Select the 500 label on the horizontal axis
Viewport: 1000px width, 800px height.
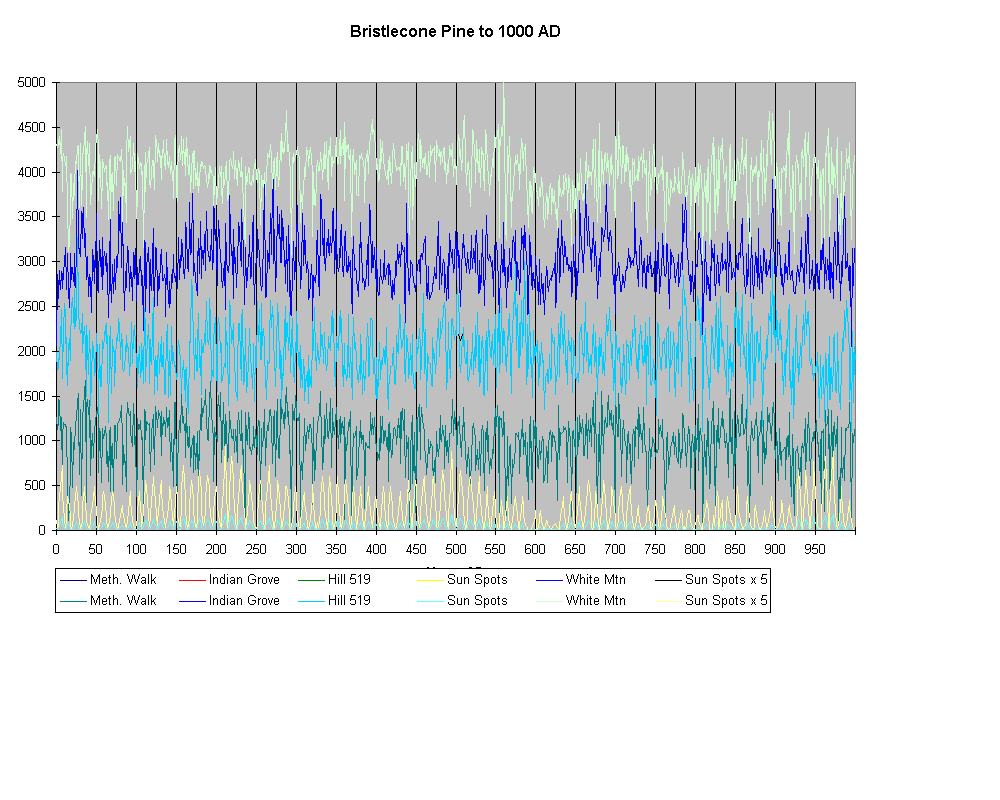pyautogui.click(x=456, y=549)
